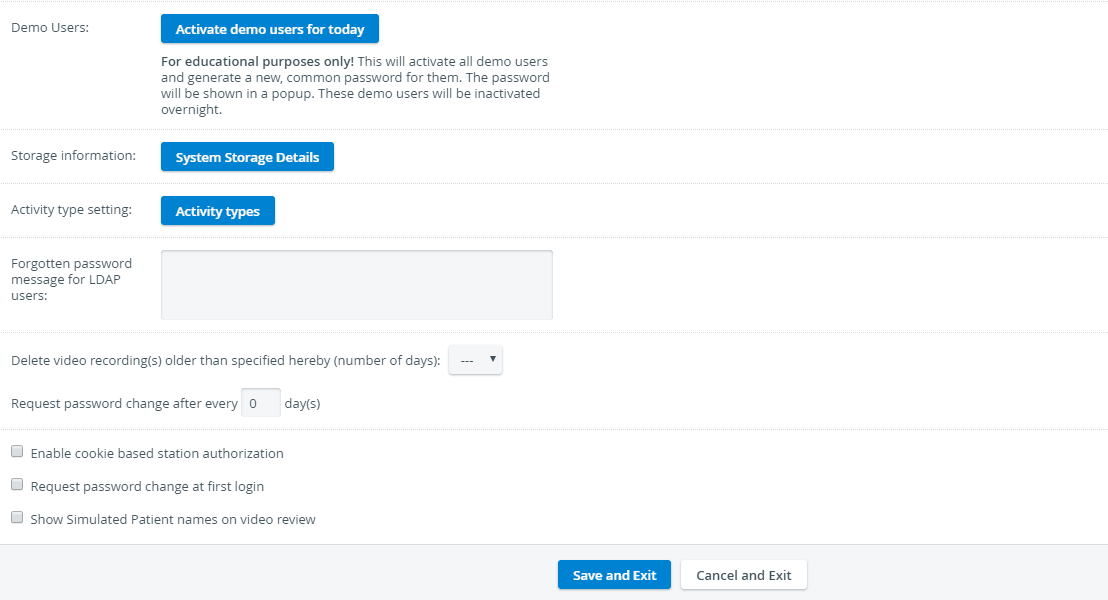Click the Forgotten password message for LDAP label

[71, 279]
